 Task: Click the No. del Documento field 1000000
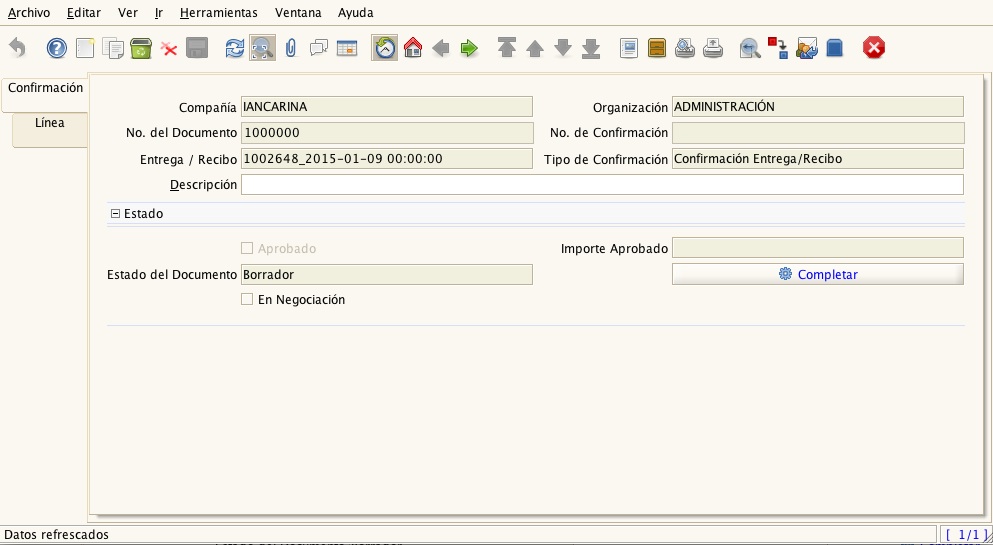tap(387, 133)
